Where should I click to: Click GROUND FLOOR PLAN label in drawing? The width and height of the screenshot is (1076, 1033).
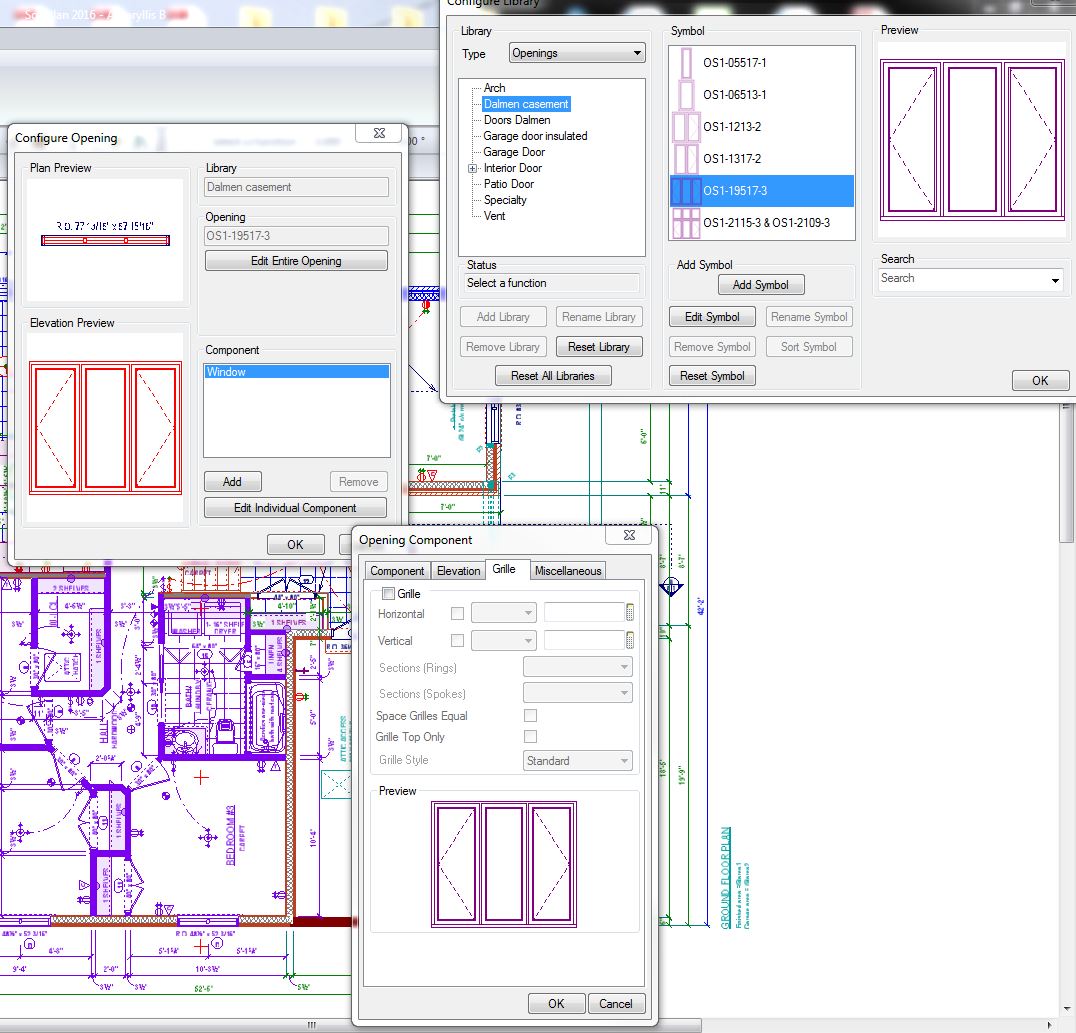coord(725,878)
